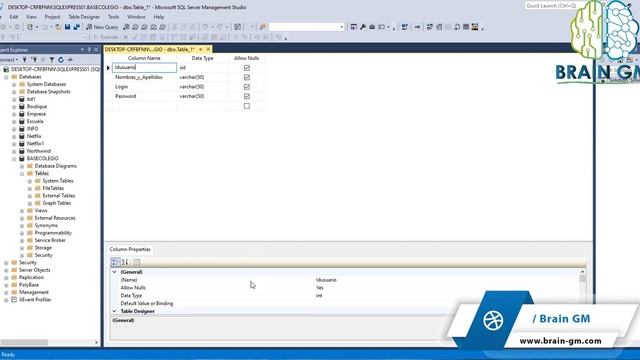Screen dimensions: 640x360
Task: Collapse the BASECOLEGIO database node
Action: coord(14,158)
